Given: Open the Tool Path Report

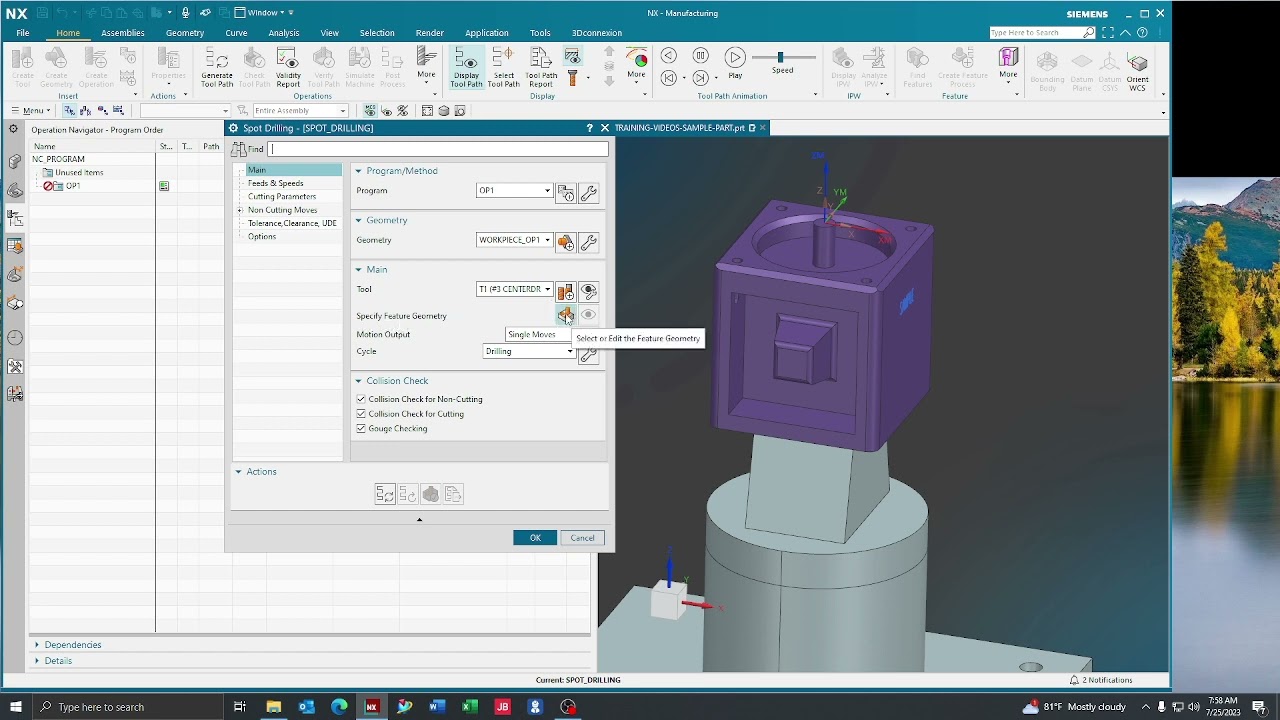Looking at the screenshot, I should pyautogui.click(x=541, y=67).
